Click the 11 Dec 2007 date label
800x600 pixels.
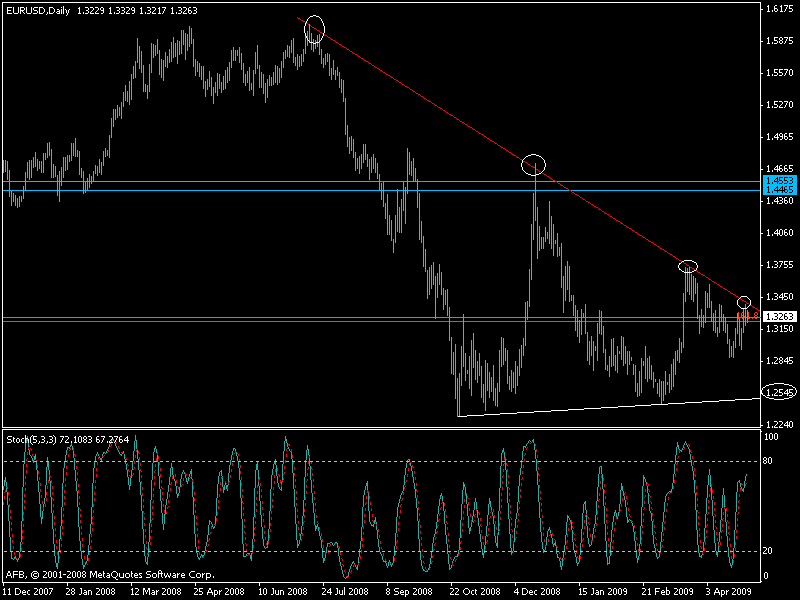27,592
